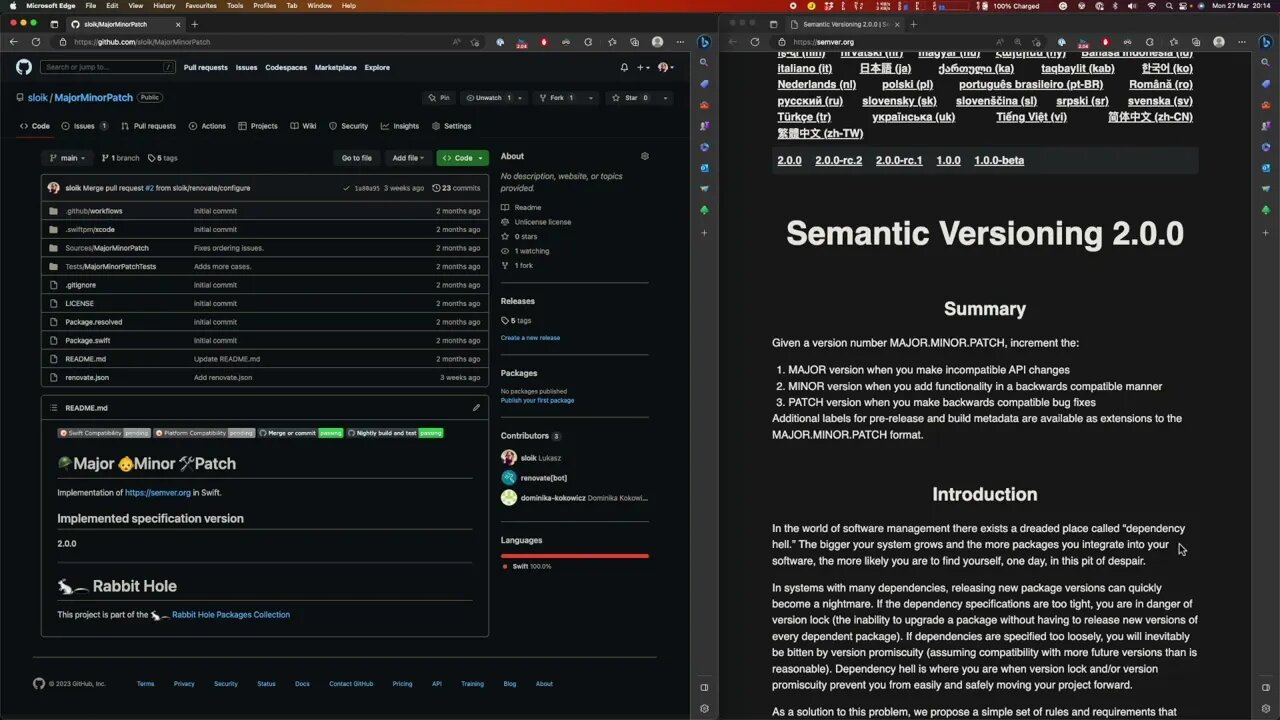Open the user avatar menu on GitHub
The width and height of the screenshot is (1280, 720).
pos(664,67)
